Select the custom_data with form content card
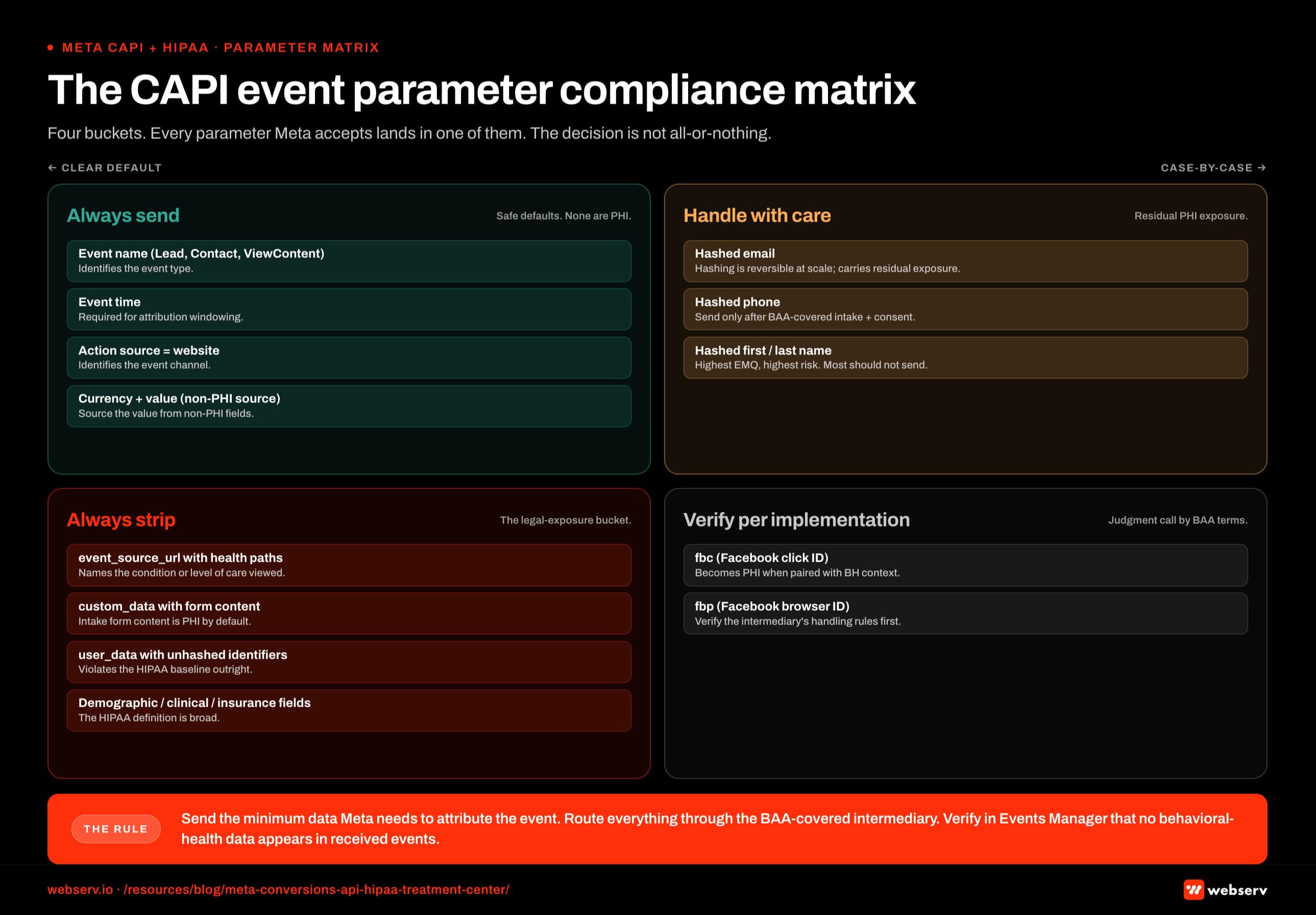 349,613
